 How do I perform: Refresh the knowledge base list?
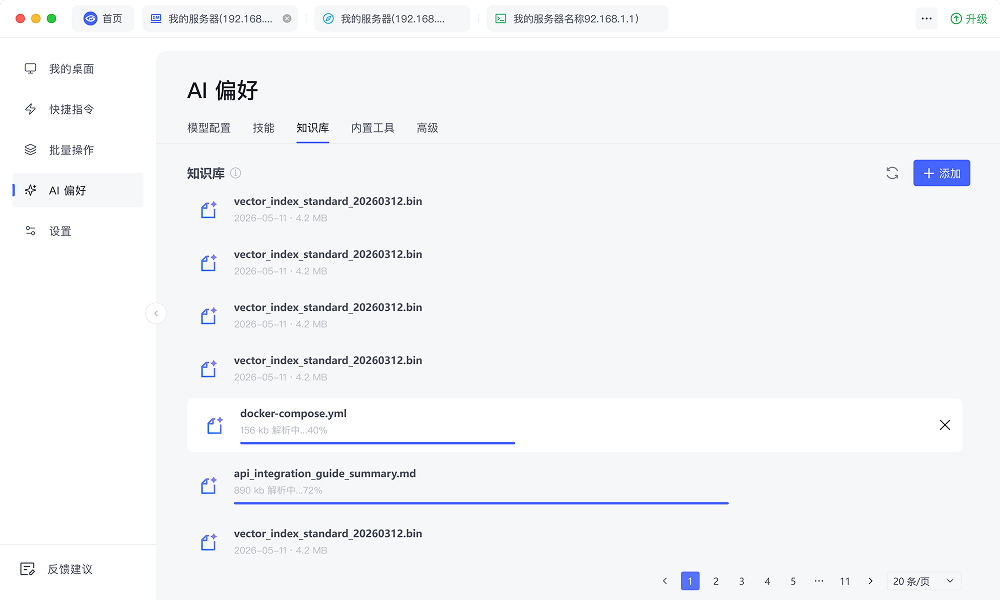892,173
